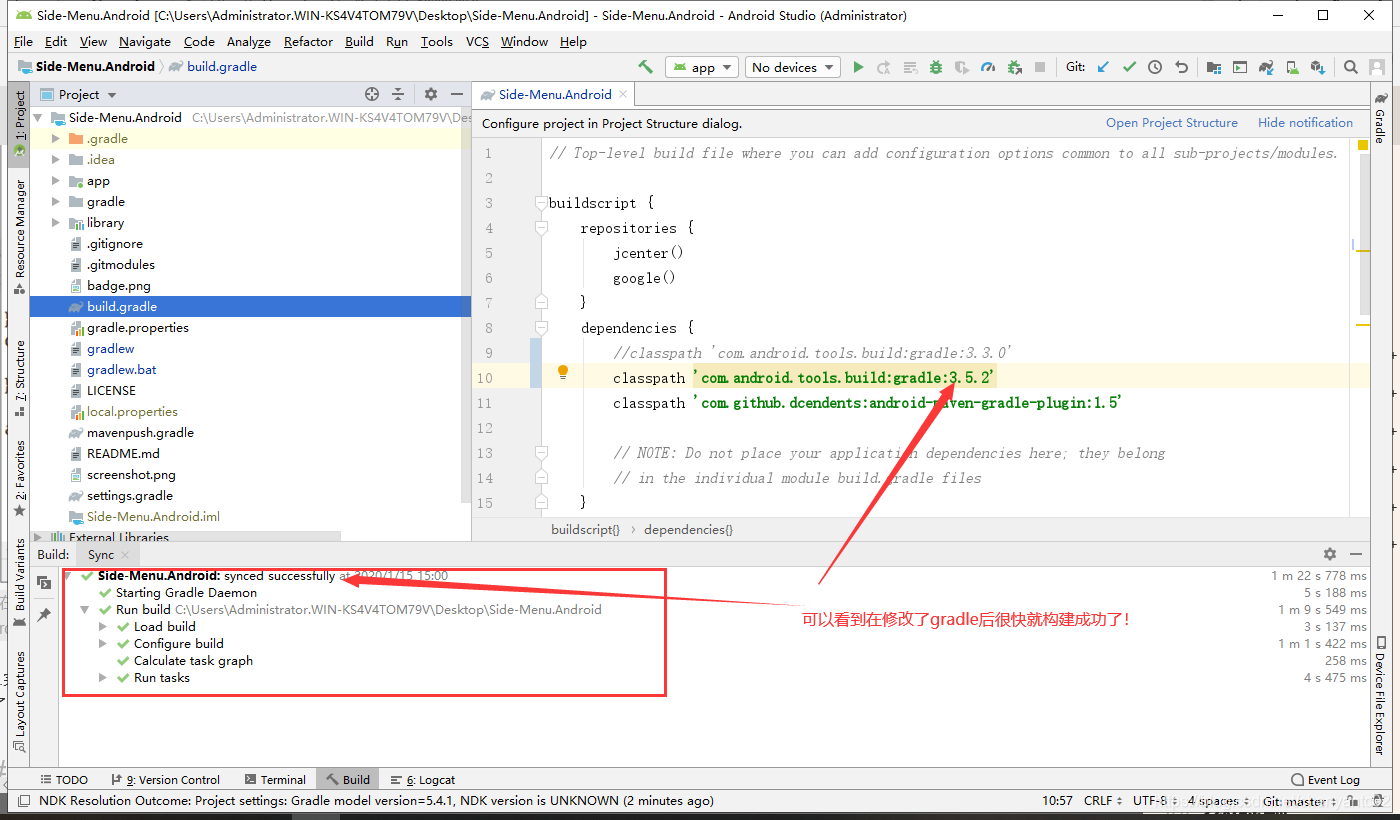Click Attach Debugger to Android Process icon
This screenshot has height=820, width=1400.
point(1014,67)
